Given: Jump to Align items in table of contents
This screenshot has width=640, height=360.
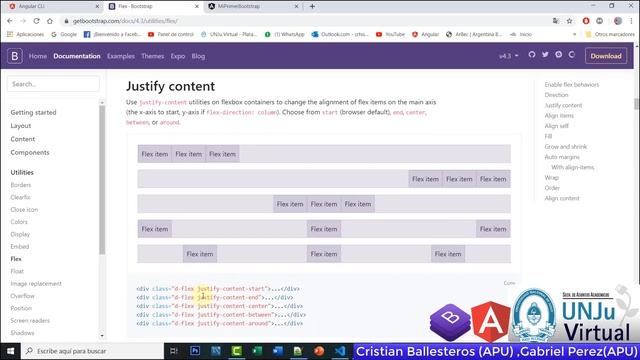Looking at the screenshot, I should point(559,116).
